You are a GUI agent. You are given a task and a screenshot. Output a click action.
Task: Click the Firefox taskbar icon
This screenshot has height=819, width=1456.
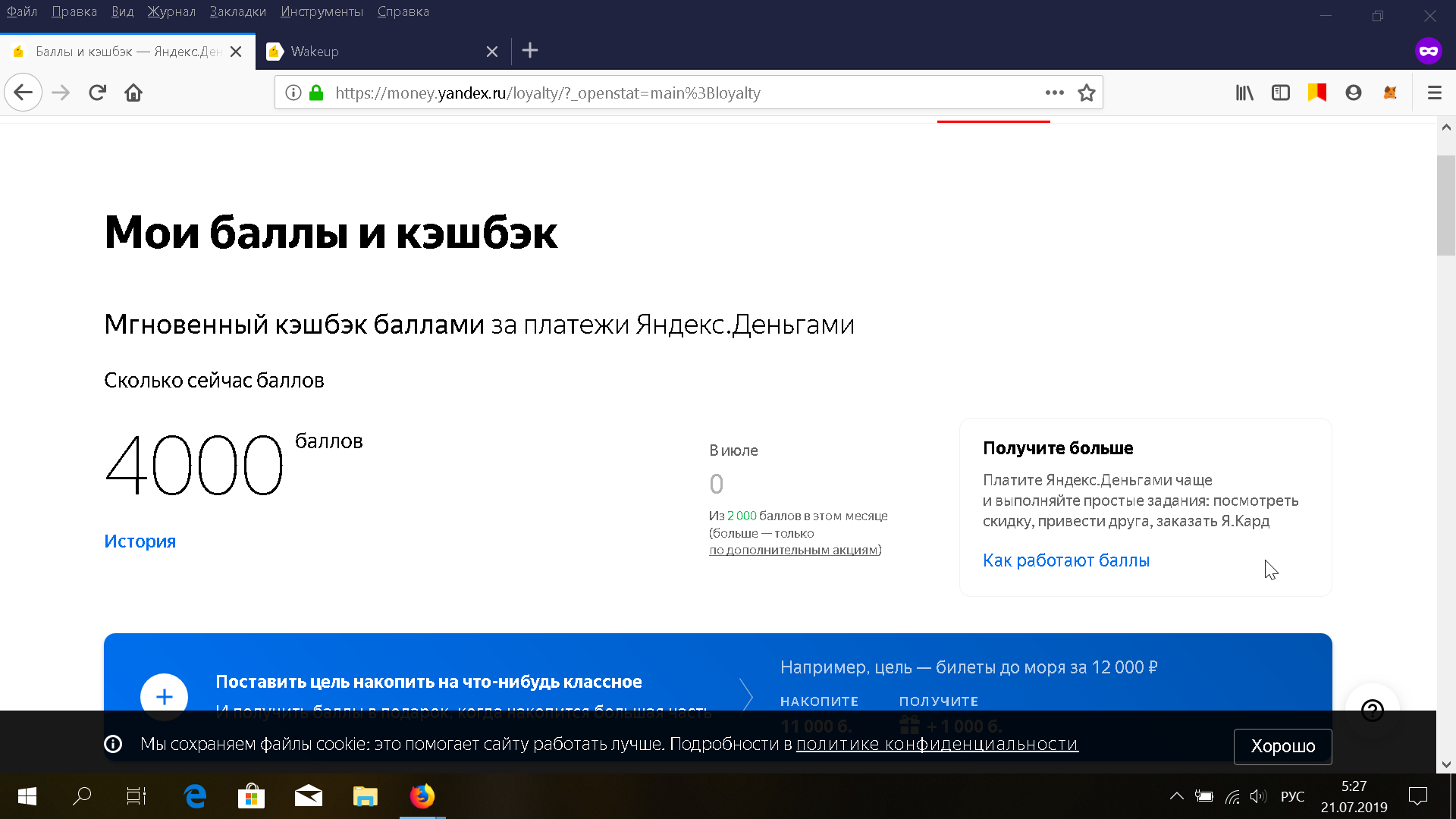click(422, 796)
